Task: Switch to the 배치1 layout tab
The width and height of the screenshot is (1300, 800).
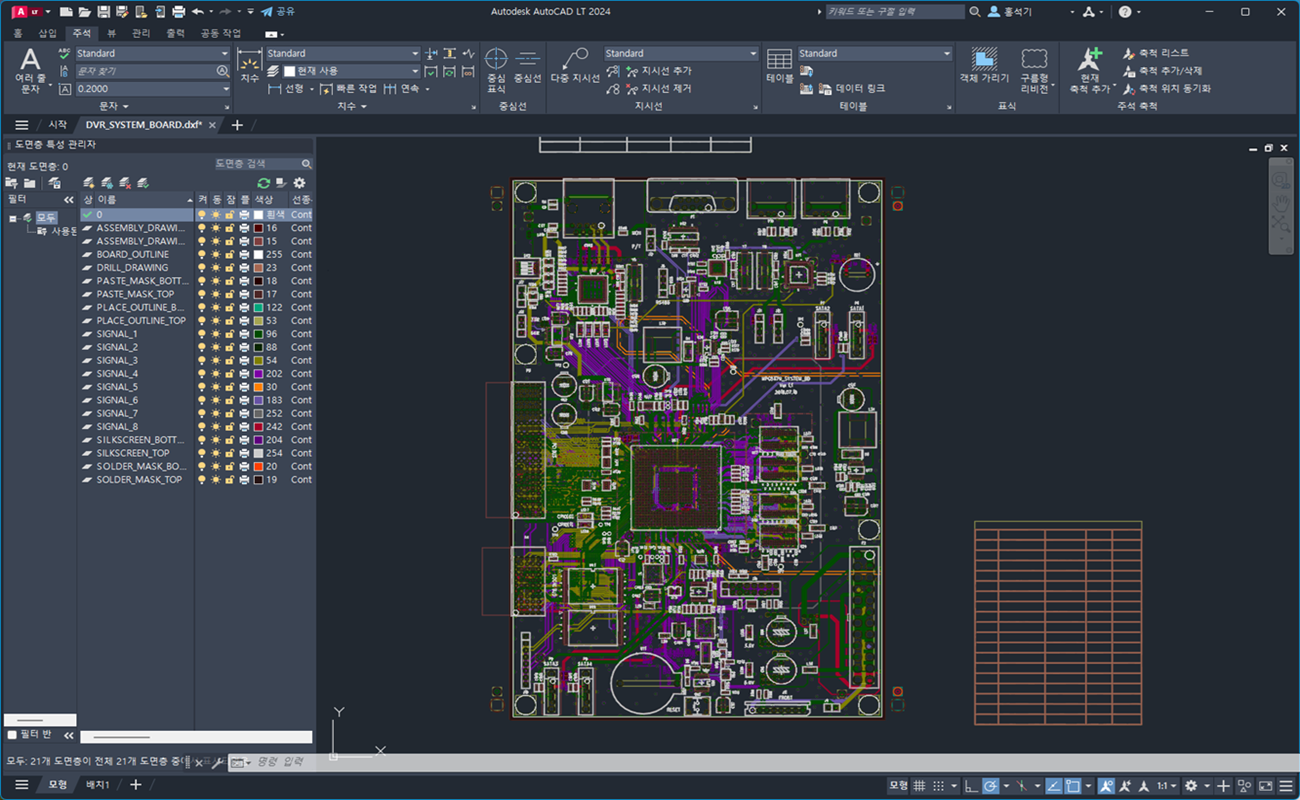Action: coord(97,785)
